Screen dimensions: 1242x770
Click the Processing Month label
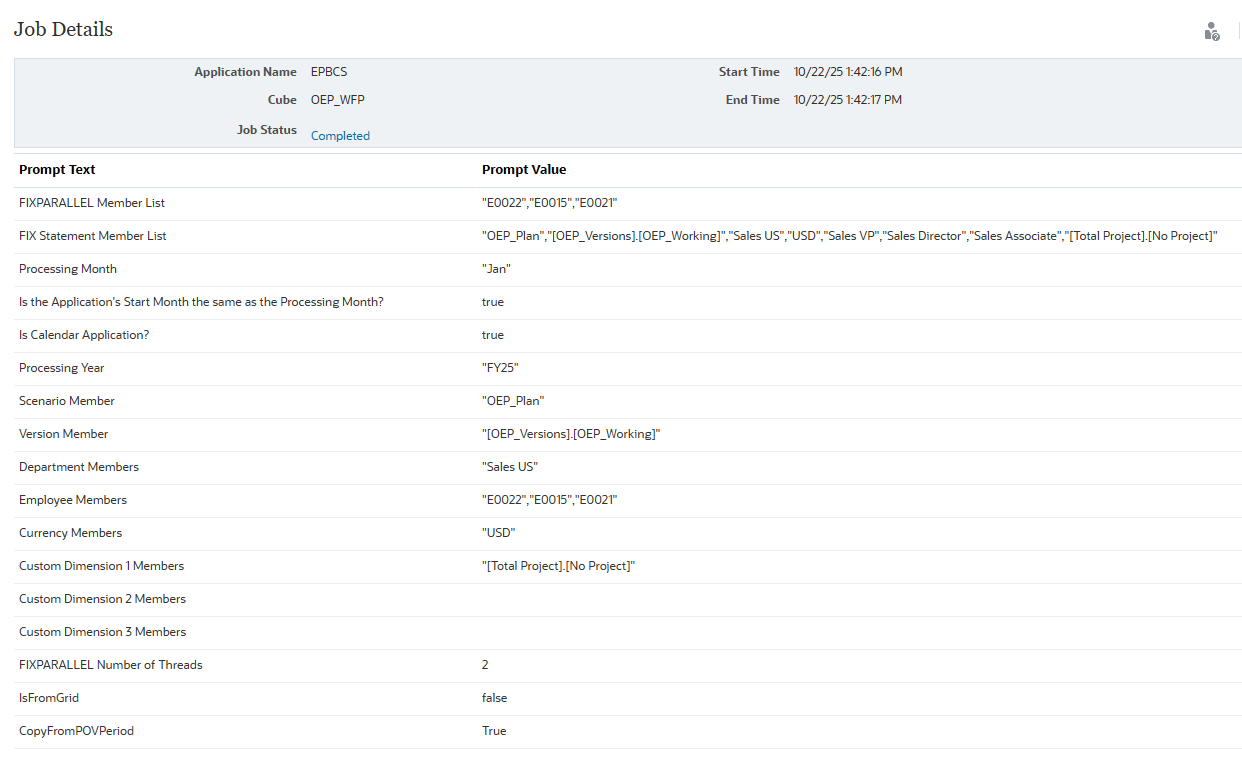pyautogui.click(x=68, y=269)
